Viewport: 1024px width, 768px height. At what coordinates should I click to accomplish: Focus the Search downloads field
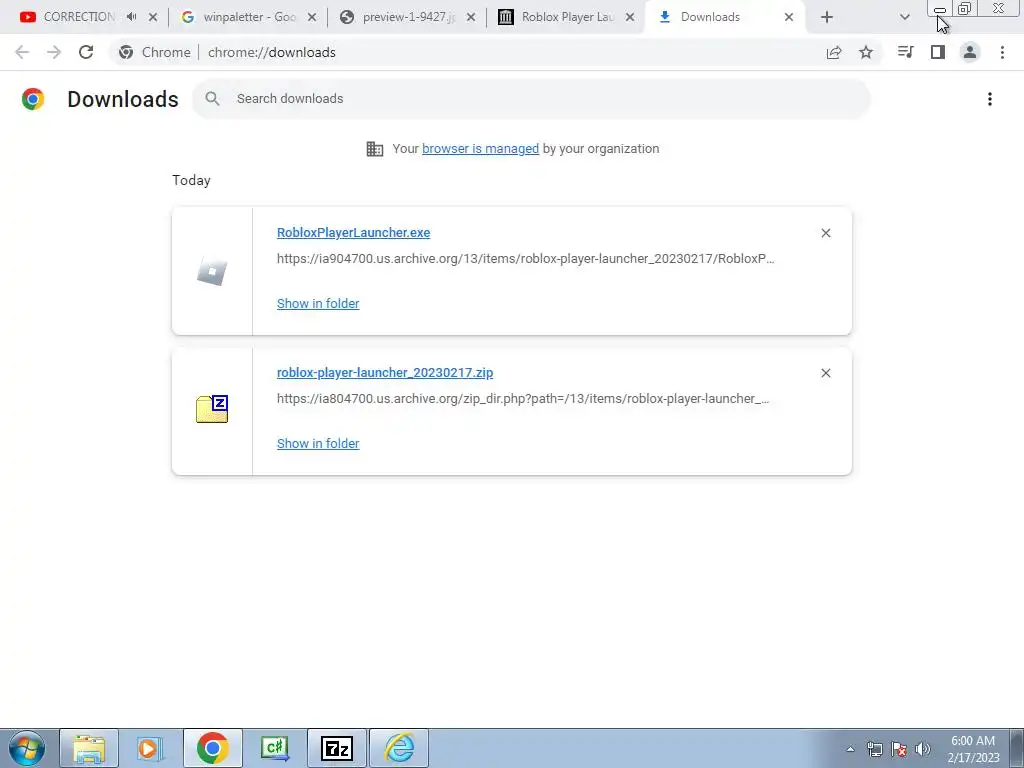(x=531, y=99)
